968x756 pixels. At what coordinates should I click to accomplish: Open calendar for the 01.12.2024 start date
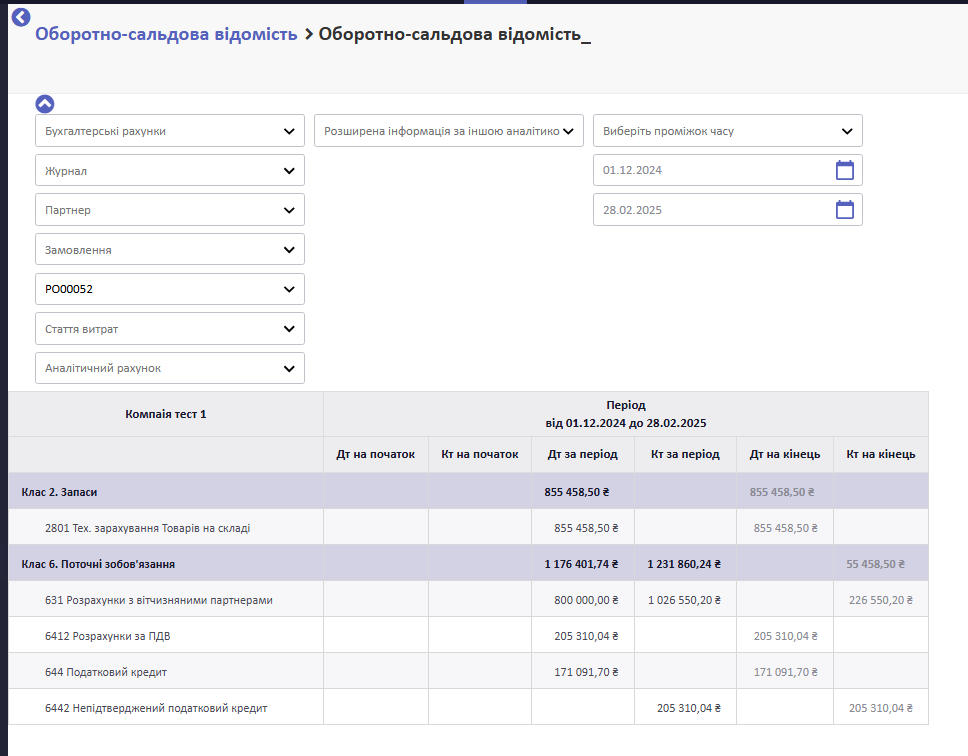pos(845,170)
